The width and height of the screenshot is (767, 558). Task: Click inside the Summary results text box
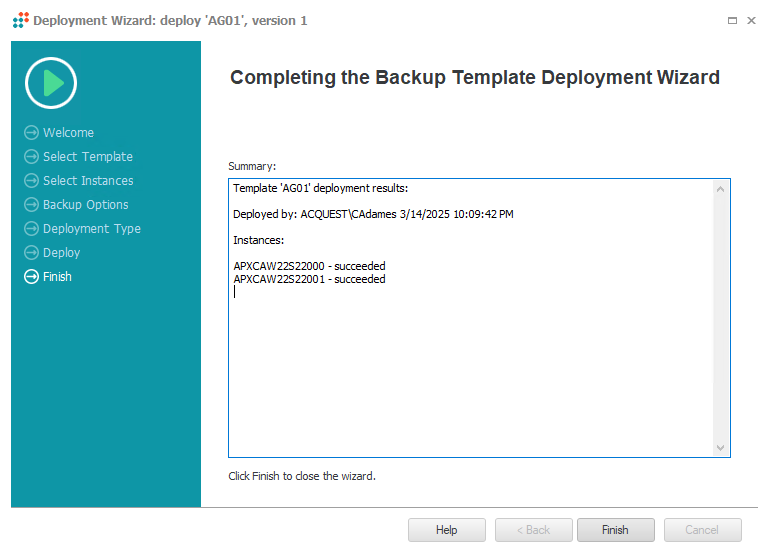471,318
